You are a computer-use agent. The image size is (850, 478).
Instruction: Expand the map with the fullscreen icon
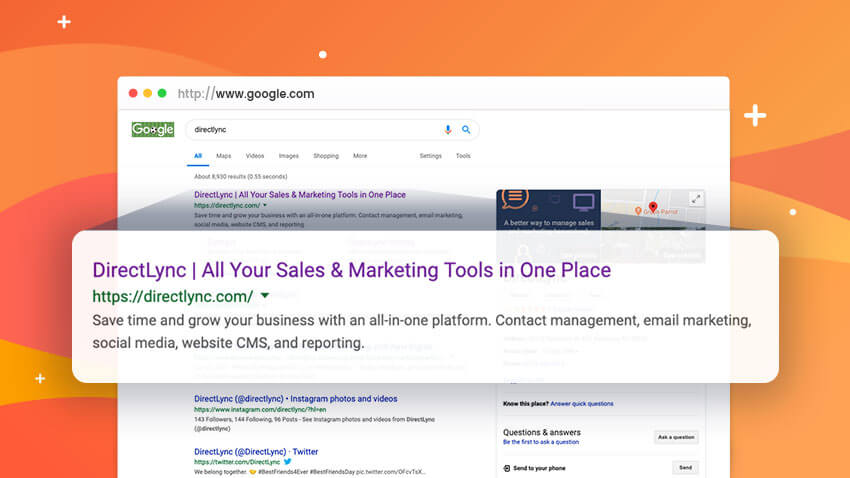coord(696,198)
